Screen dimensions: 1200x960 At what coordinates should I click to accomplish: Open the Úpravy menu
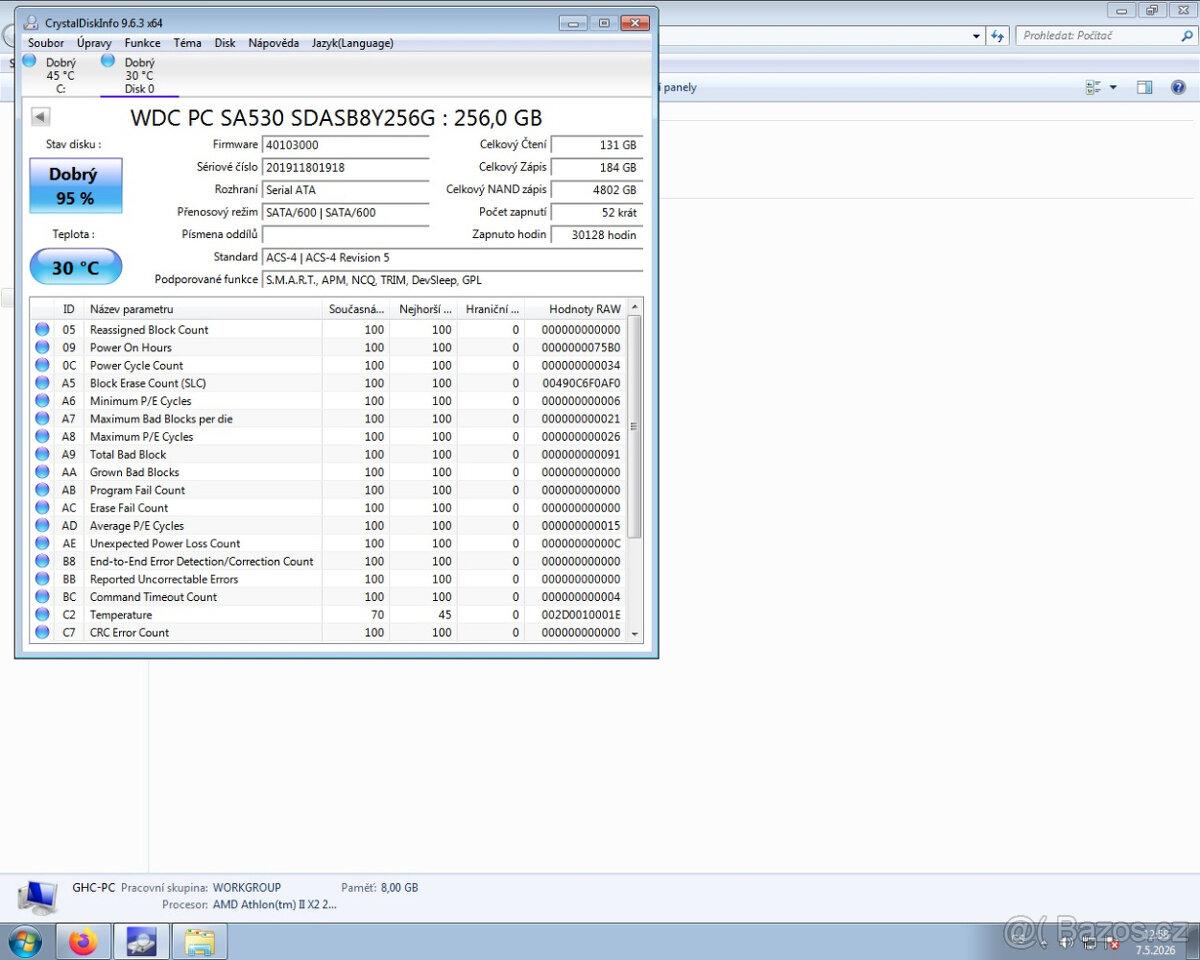[94, 43]
